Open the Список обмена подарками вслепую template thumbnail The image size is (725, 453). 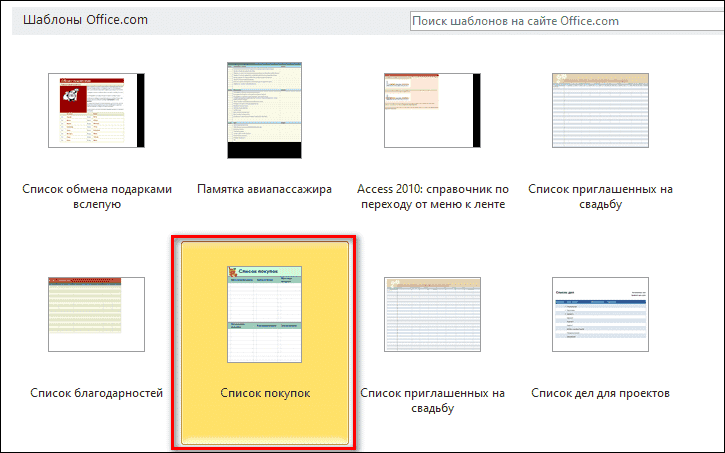(92, 110)
